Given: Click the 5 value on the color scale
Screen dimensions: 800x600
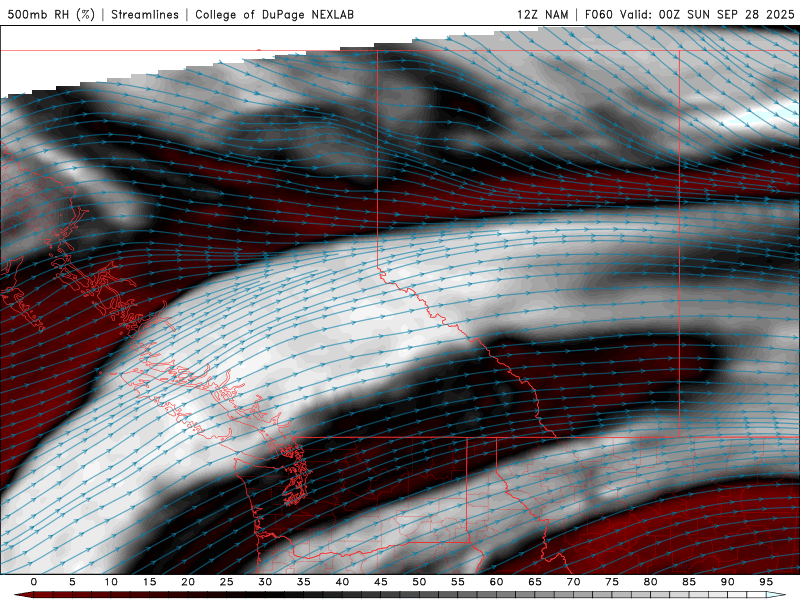Looking at the screenshot, I should pos(72,582).
